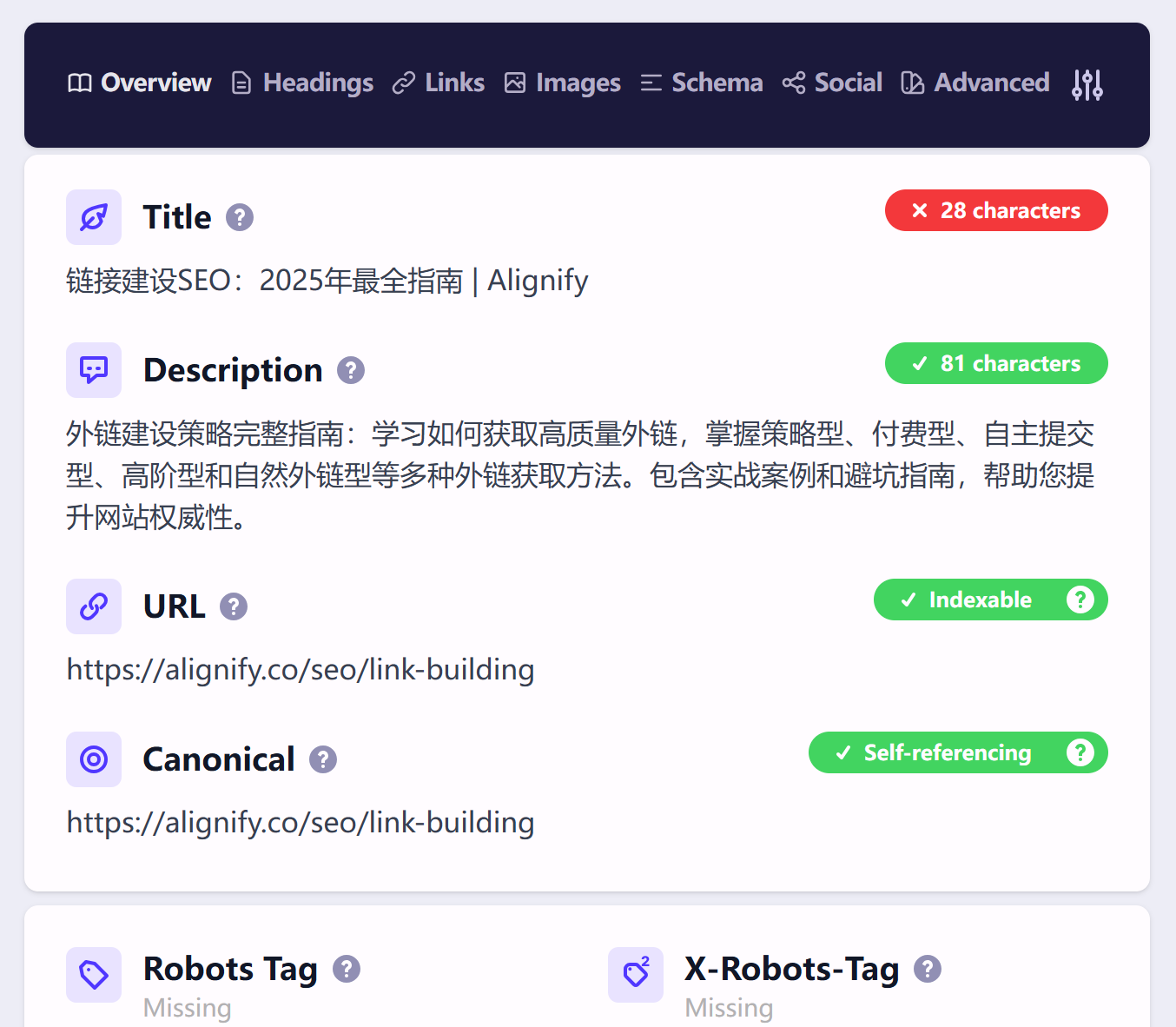Open the filter settings sliders icon

[1087, 84]
